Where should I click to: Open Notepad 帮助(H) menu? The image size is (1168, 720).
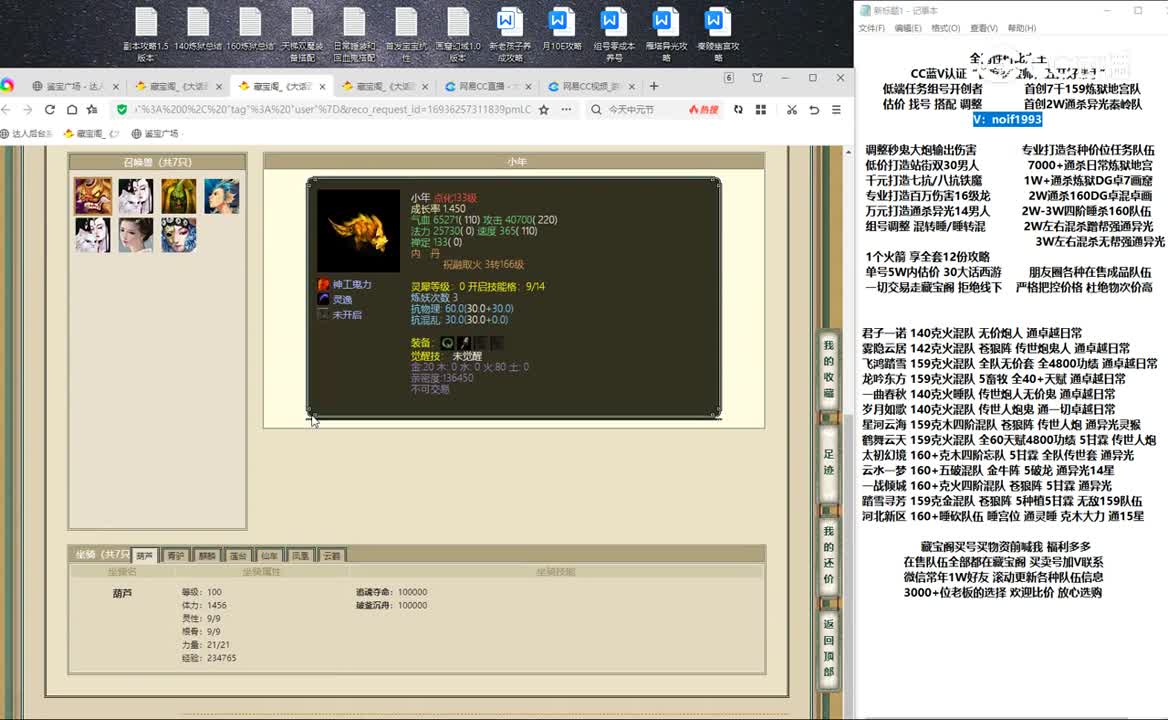(x=1021, y=28)
